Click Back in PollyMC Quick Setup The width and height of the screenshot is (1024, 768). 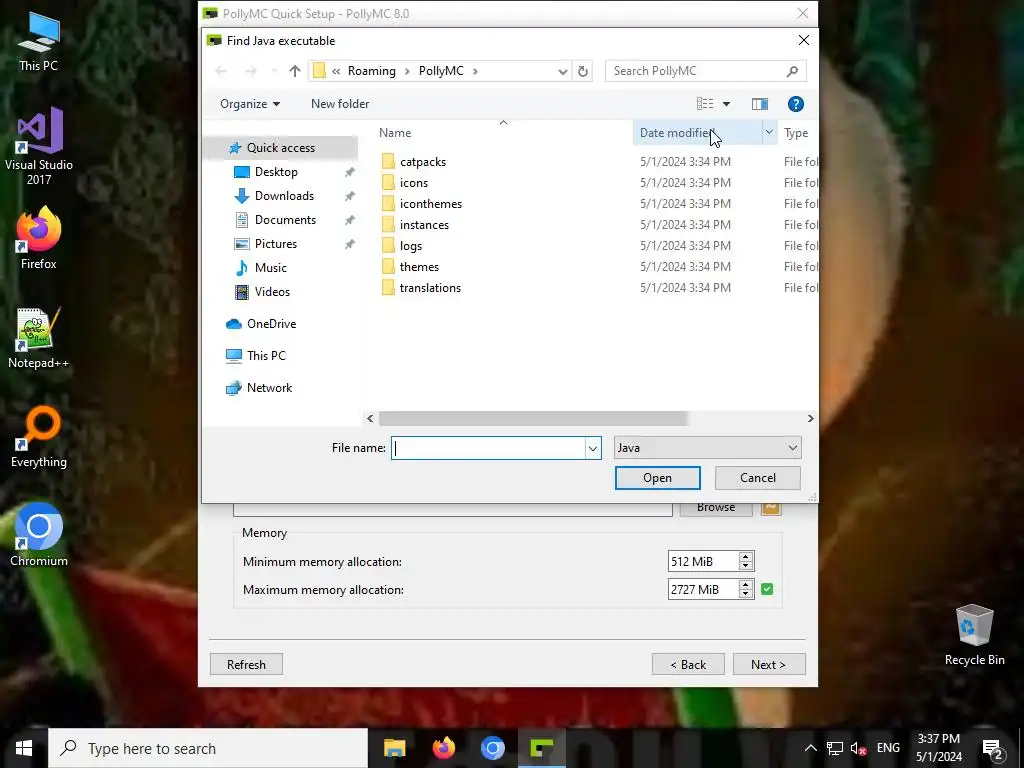[688, 664]
